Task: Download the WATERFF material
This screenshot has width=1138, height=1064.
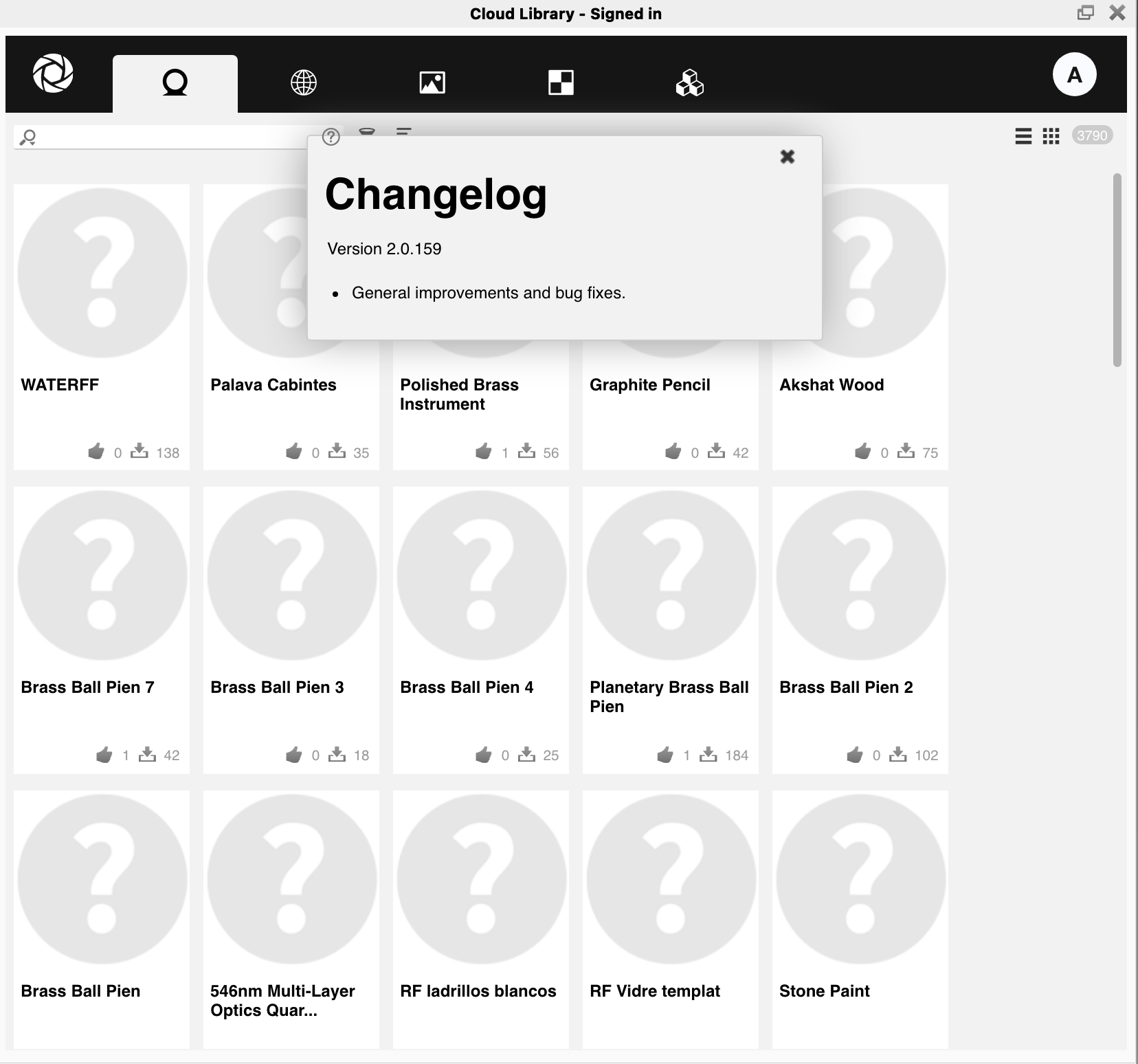Action: (x=140, y=451)
